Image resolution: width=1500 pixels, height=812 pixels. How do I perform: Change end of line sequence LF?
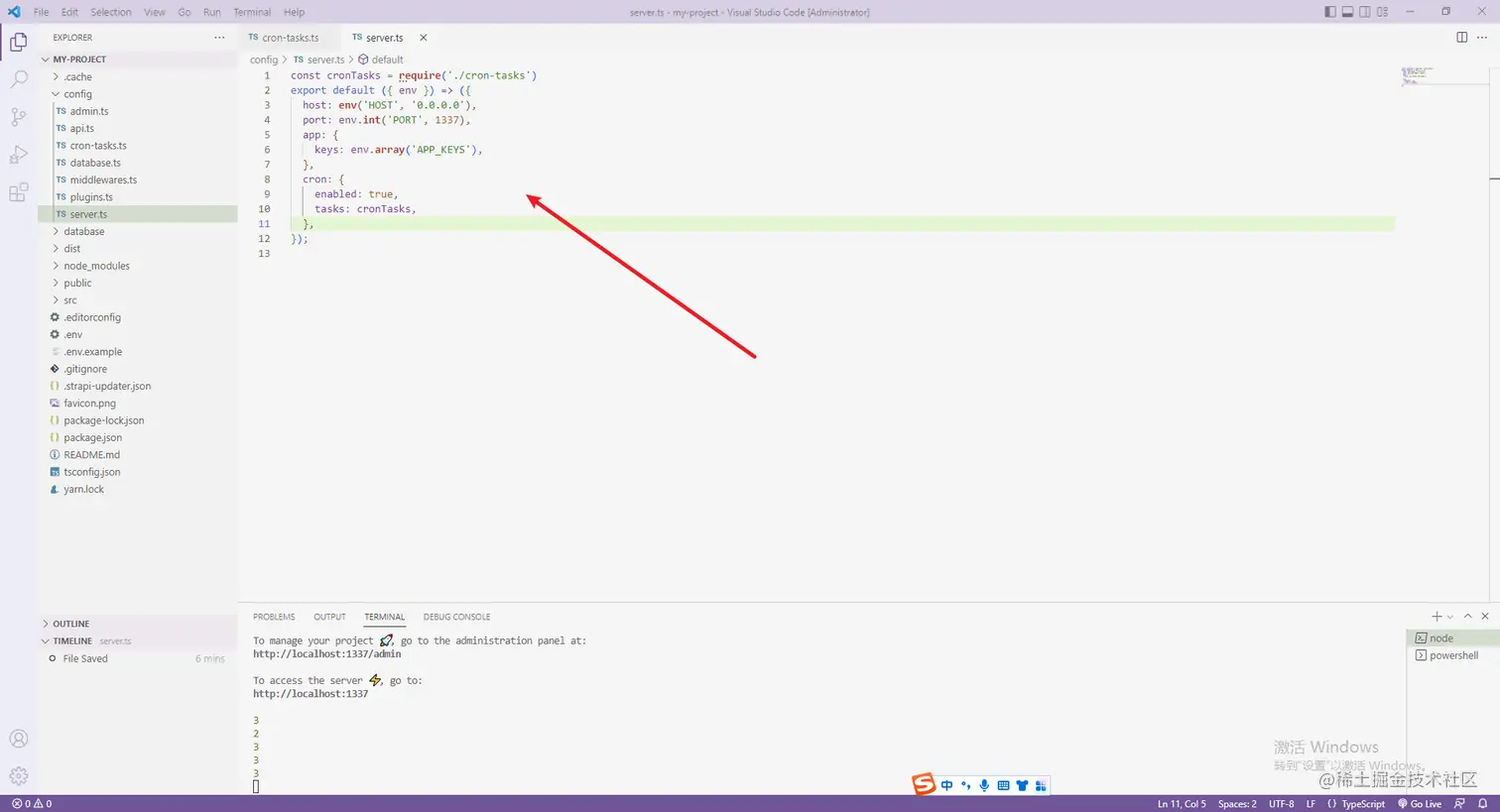(1311, 804)
